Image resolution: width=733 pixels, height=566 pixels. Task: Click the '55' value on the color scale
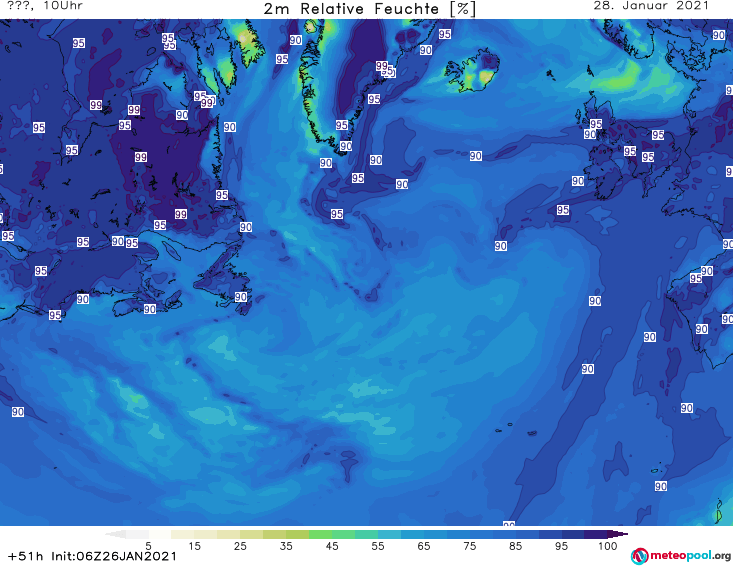(x=378, y=546)
